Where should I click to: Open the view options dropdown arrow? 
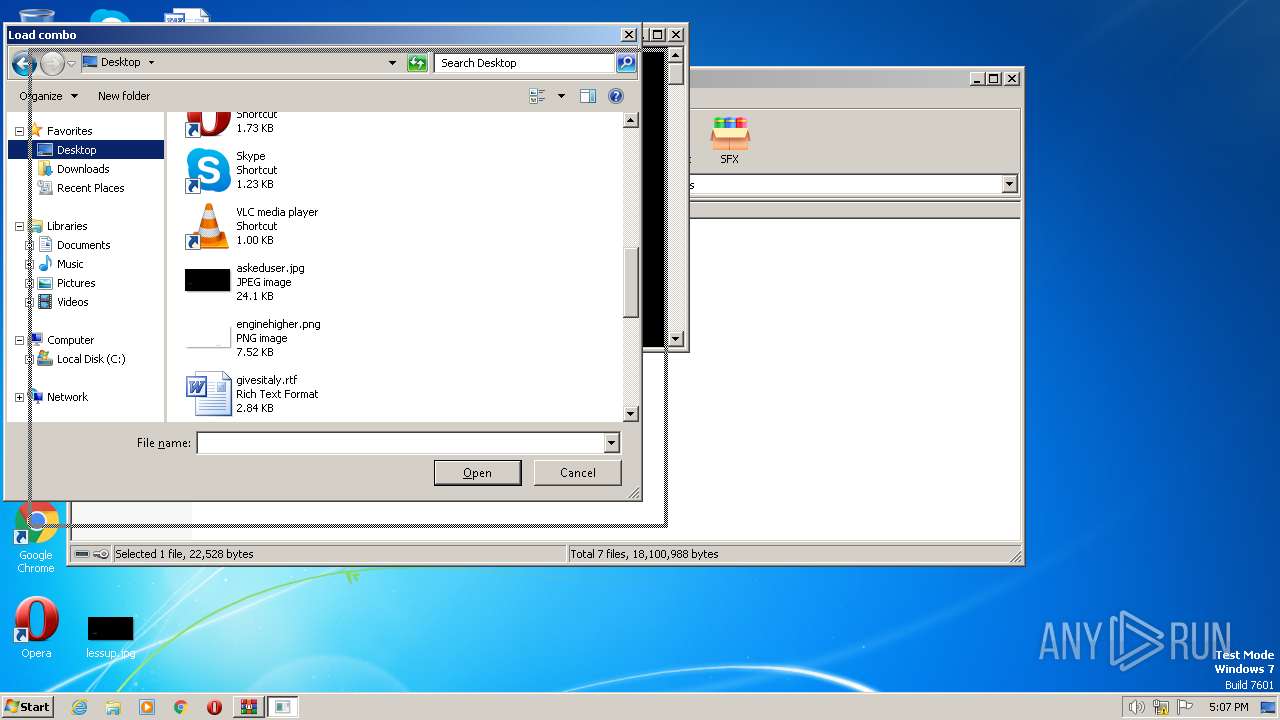561,96
